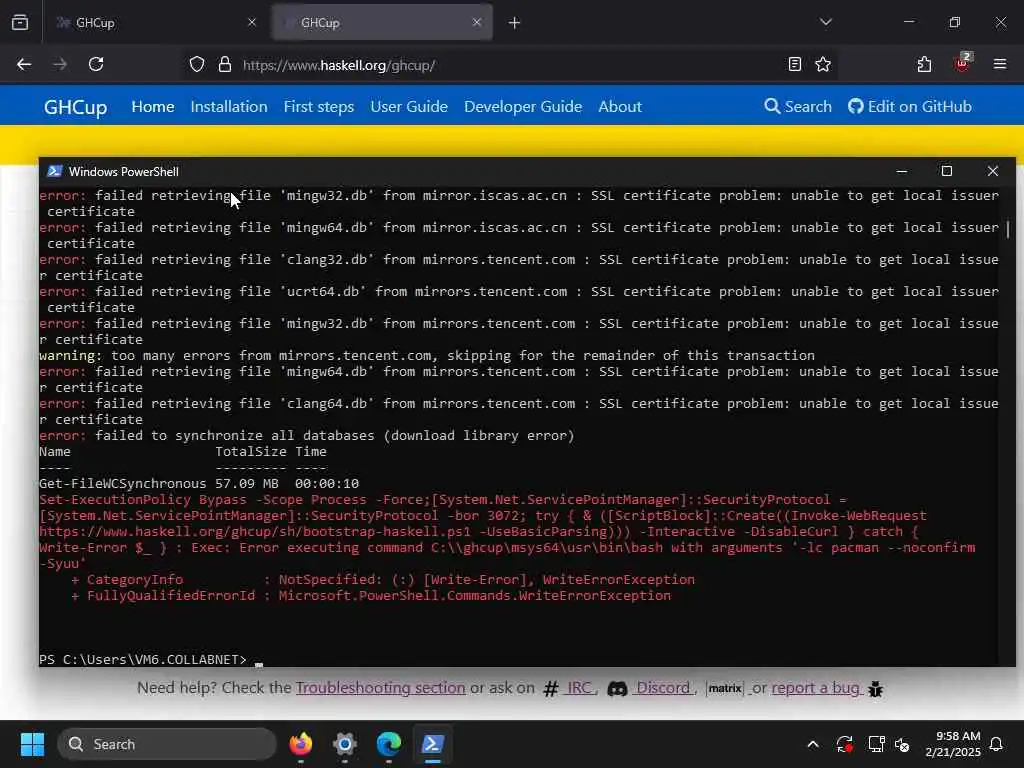
Task: Open the site Search button
Action: [798, 106]
